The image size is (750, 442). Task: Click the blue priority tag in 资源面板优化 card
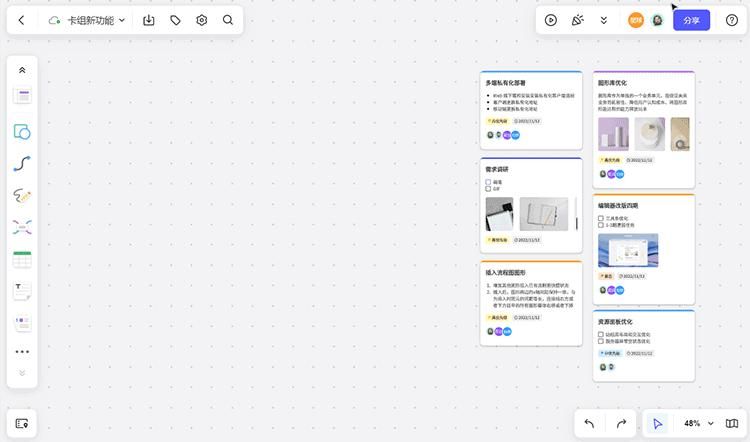[x=610, y=354]
